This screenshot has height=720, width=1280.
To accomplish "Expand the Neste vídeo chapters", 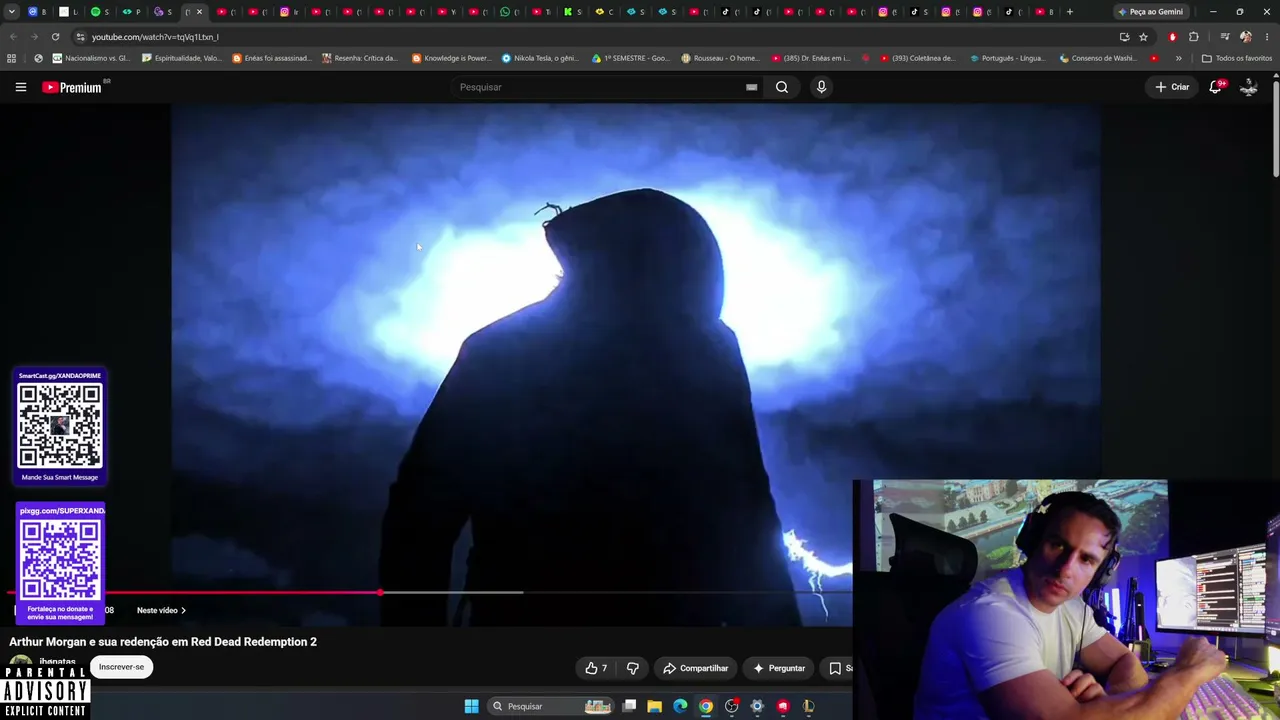I will 162,610.
